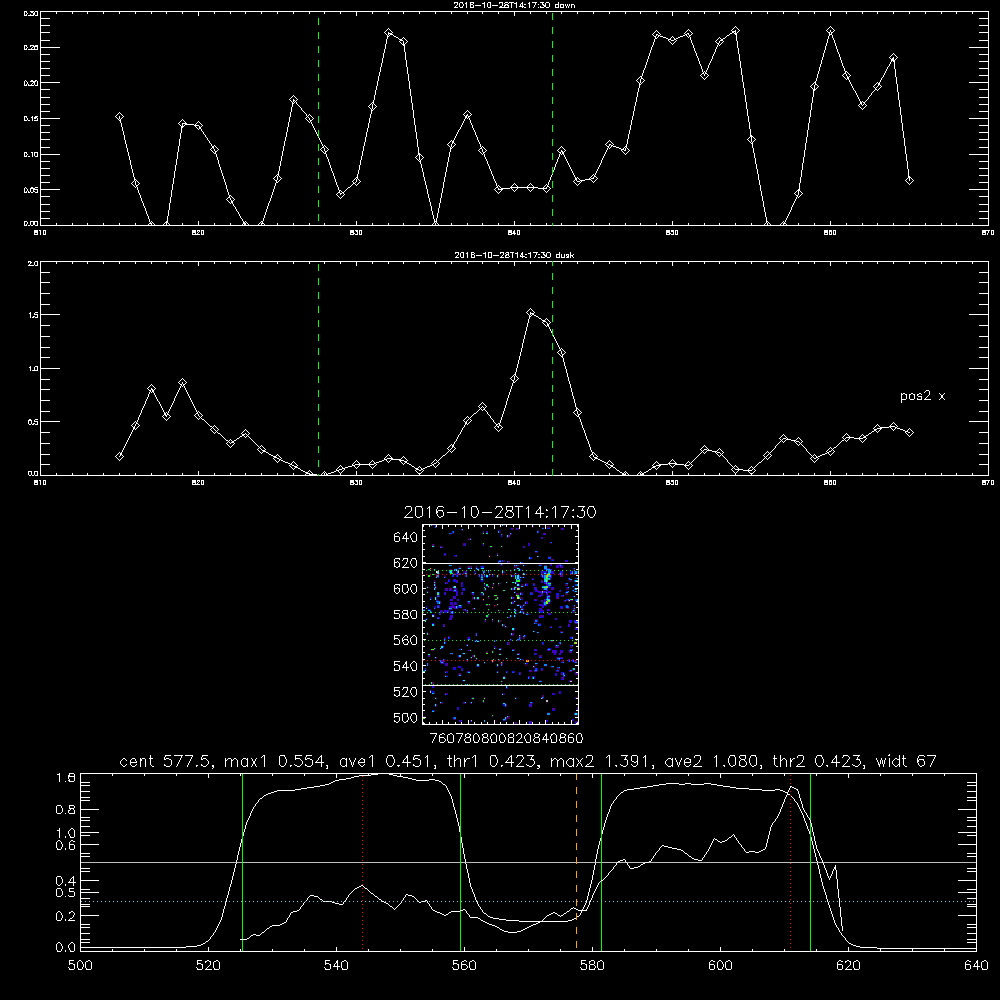The width and height of the screenshot is (1000, 1000).
Task: Click the rightmost green vertical line in bottom plot
Action: [810, 861]
